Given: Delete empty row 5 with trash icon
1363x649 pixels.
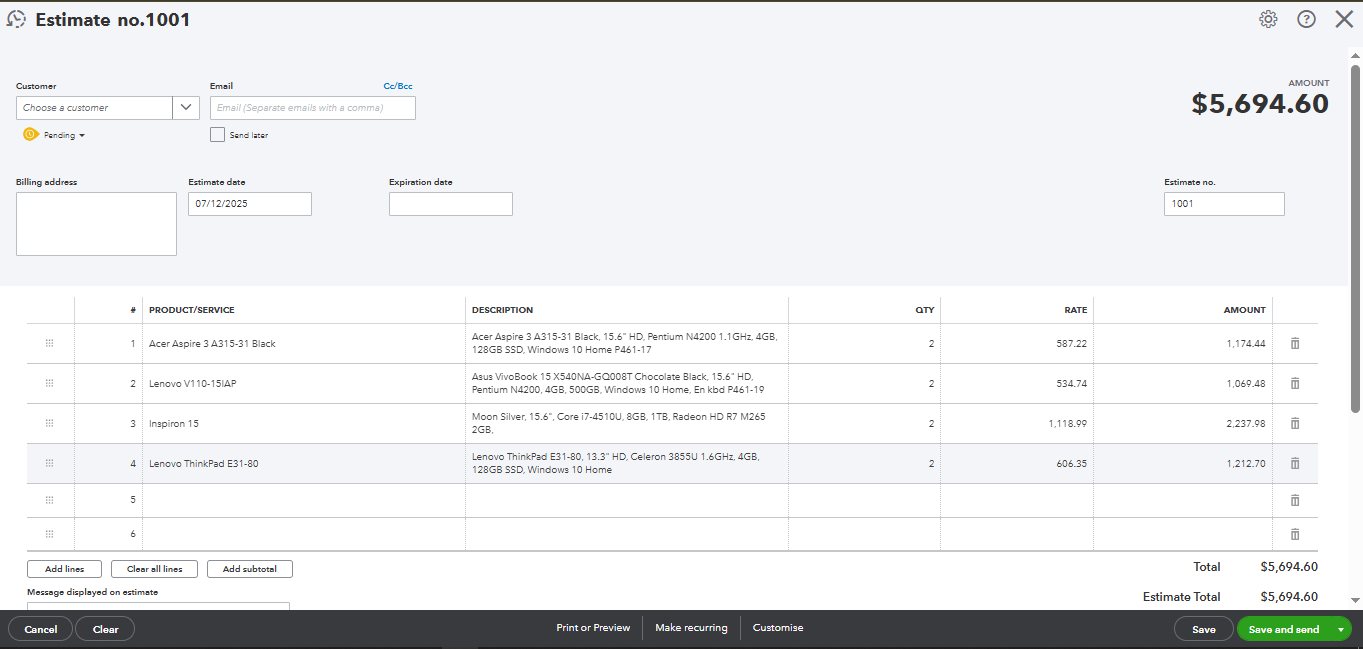Looking at the screenshot, I should [x=1295, y=500].
